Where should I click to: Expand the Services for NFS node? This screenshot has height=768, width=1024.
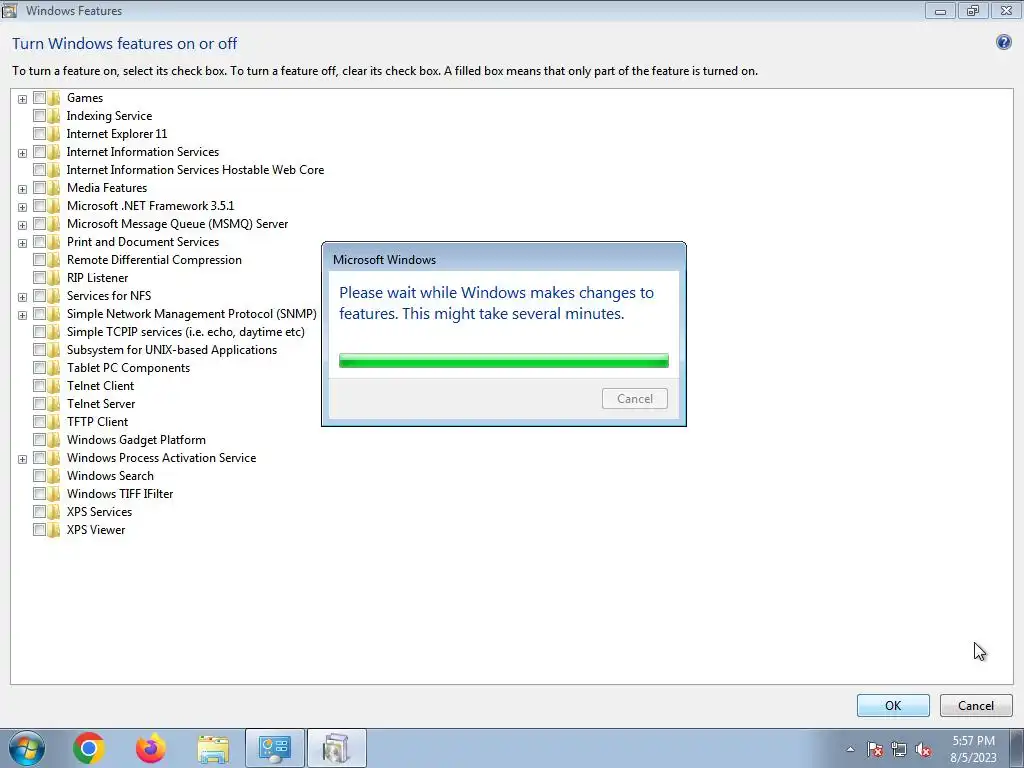tap(22, 297)
